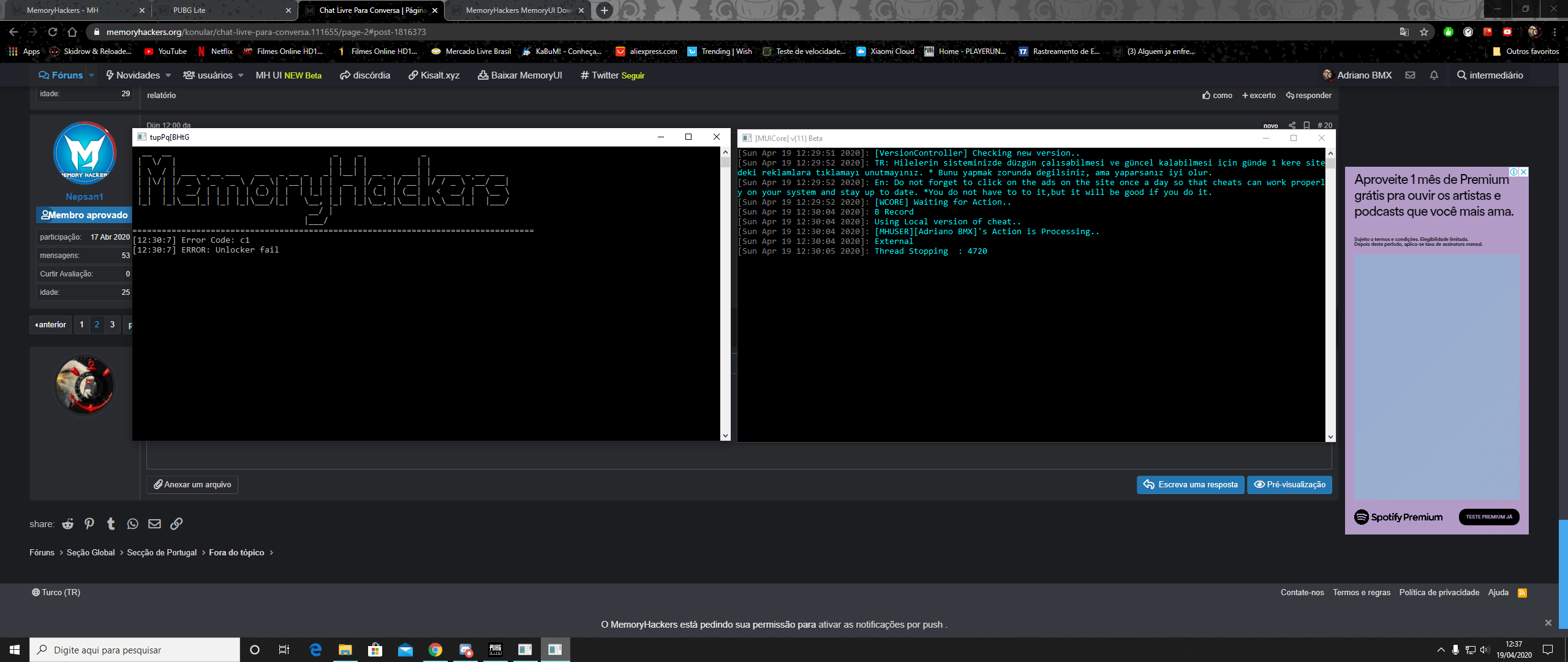The width and height of the screenshot is (1568, 662).
Task: Open the Kisalt.xyz navigation link
Action: pyautogui.click(x=434, y=75)
